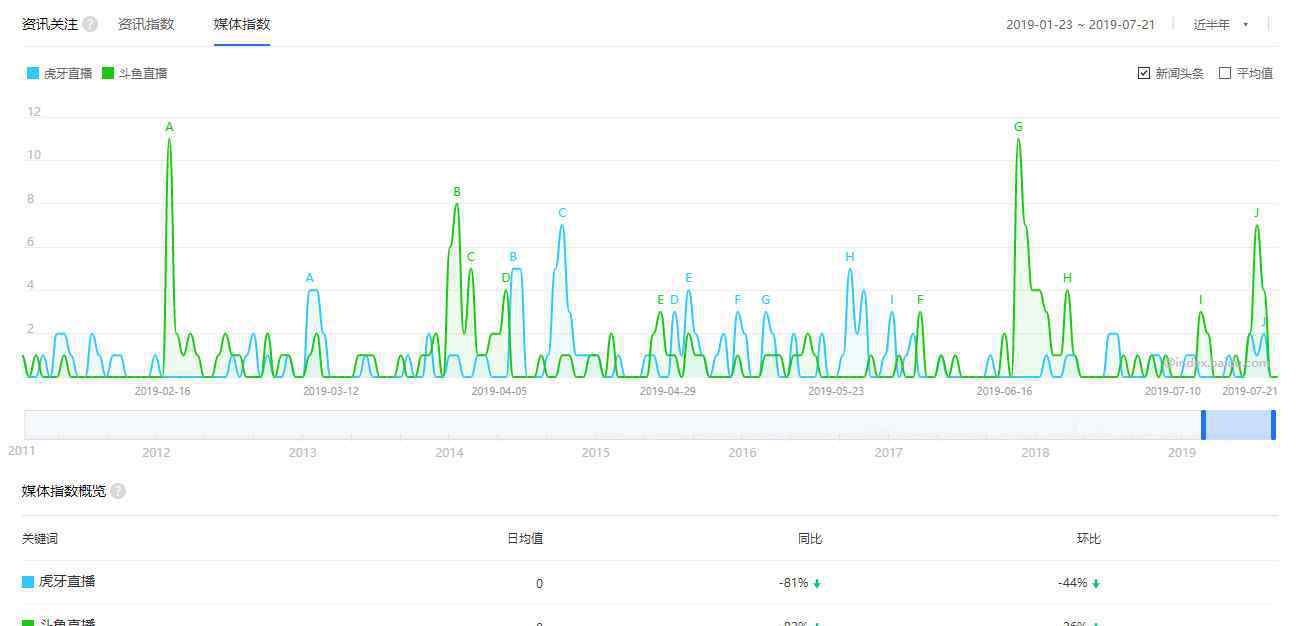Uncheck 新闻头条 checkbox

1144,73
